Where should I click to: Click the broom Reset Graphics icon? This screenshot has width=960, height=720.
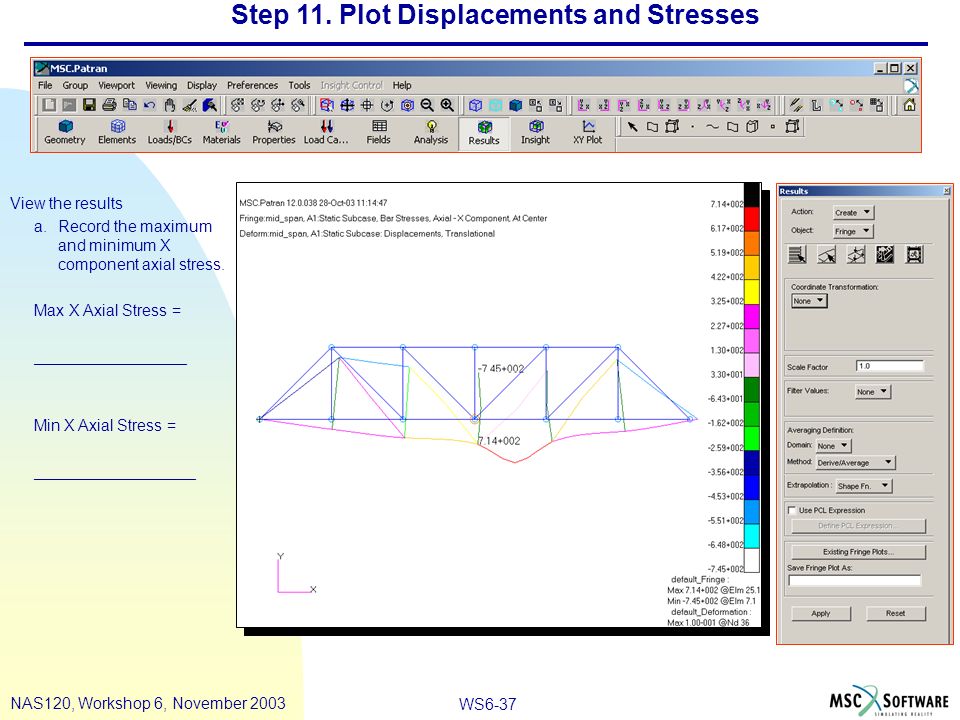click(x=190, y=105)
